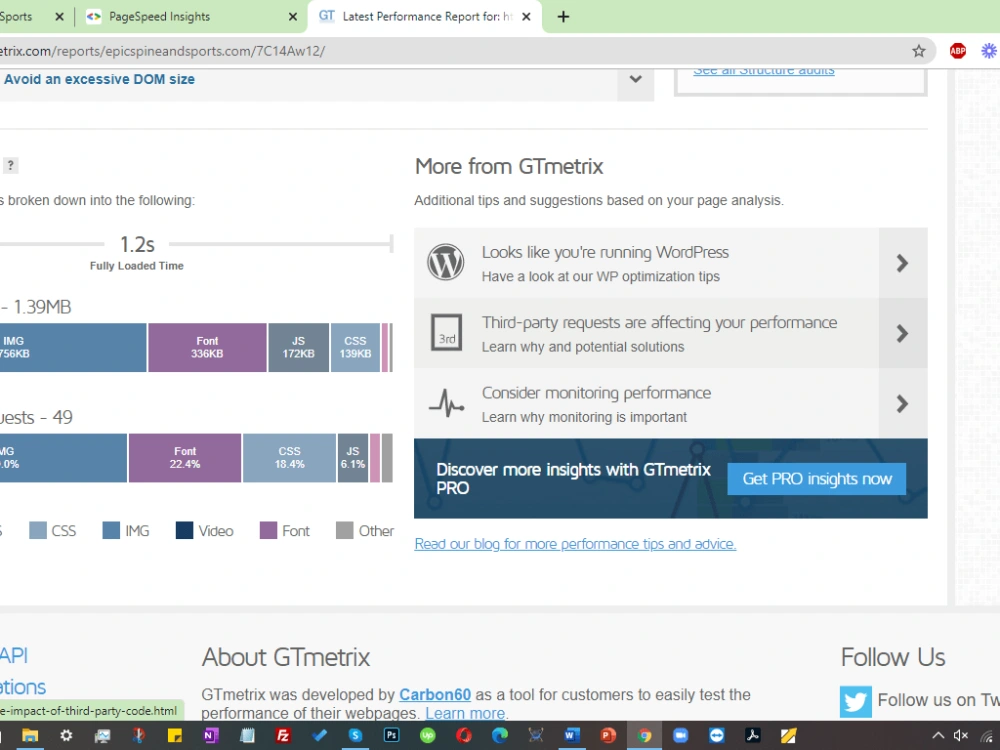
Task: Click the Font 22.4% requests segment
Action: (x=185, y=458)
